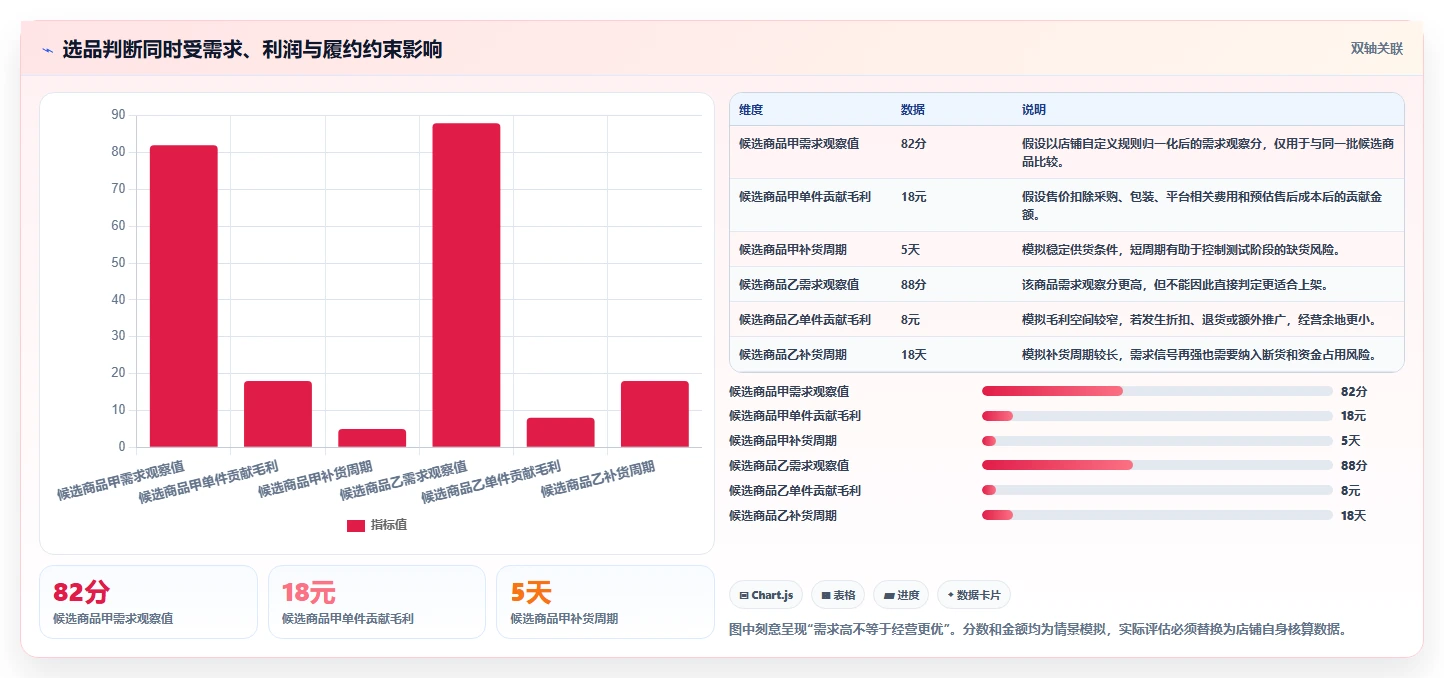Open the 82分 data card
1444x678 pixels.
click(x=148, y=602)
